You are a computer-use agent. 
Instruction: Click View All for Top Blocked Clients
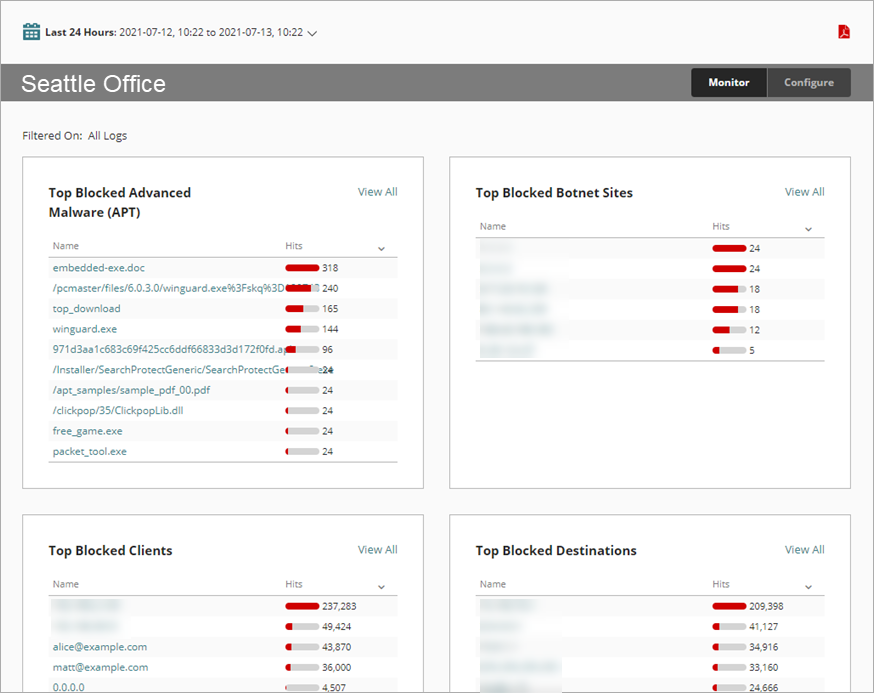(x=377, y=549)
